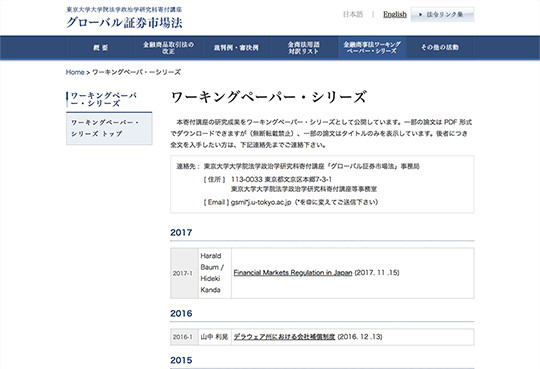Click author cell Harald Baum / Hideki Kanda
The width and height of the screenshot is (540, 369).
click(215, 273)
